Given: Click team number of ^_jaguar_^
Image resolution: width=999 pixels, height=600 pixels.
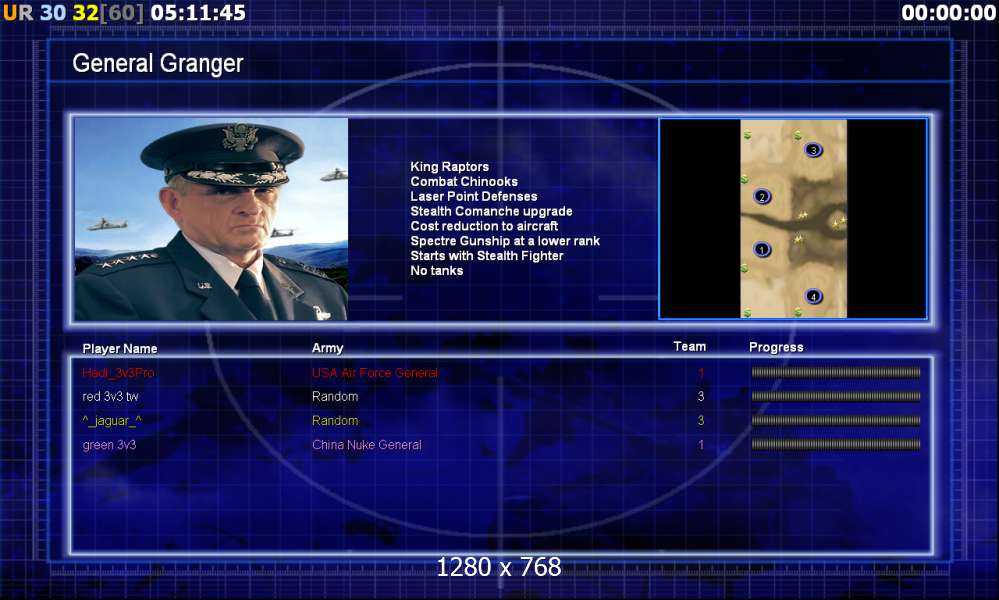Looking at the screenshot, I should [701, 420].
